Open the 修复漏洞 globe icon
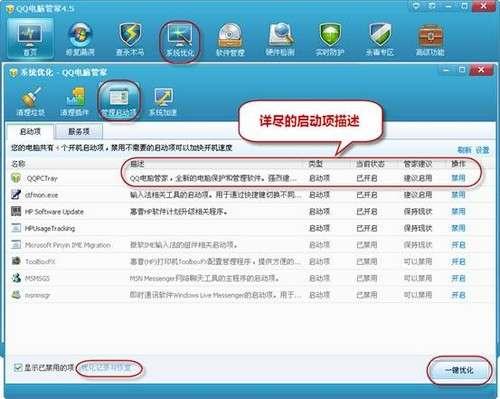This screenshot has width=500, height=399. (x=80, y=38)
